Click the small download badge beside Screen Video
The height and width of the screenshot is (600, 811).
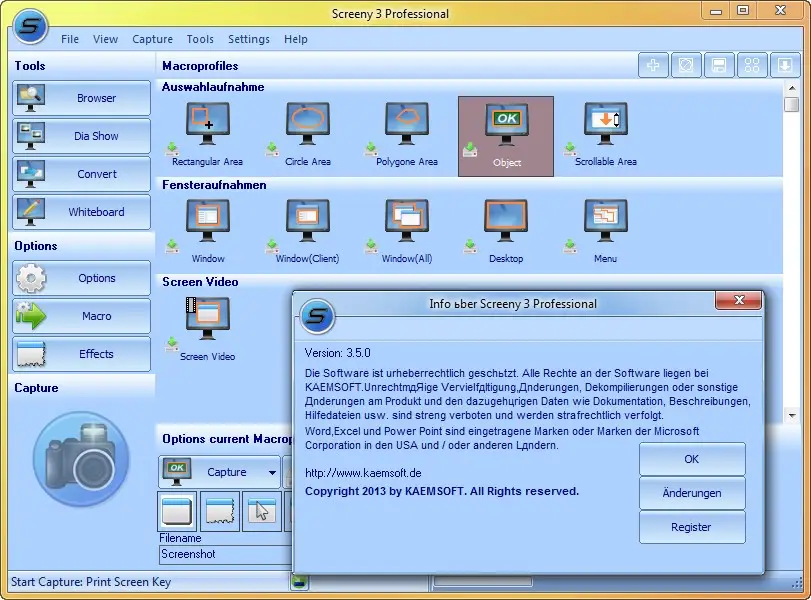click(x=172, y=344)
